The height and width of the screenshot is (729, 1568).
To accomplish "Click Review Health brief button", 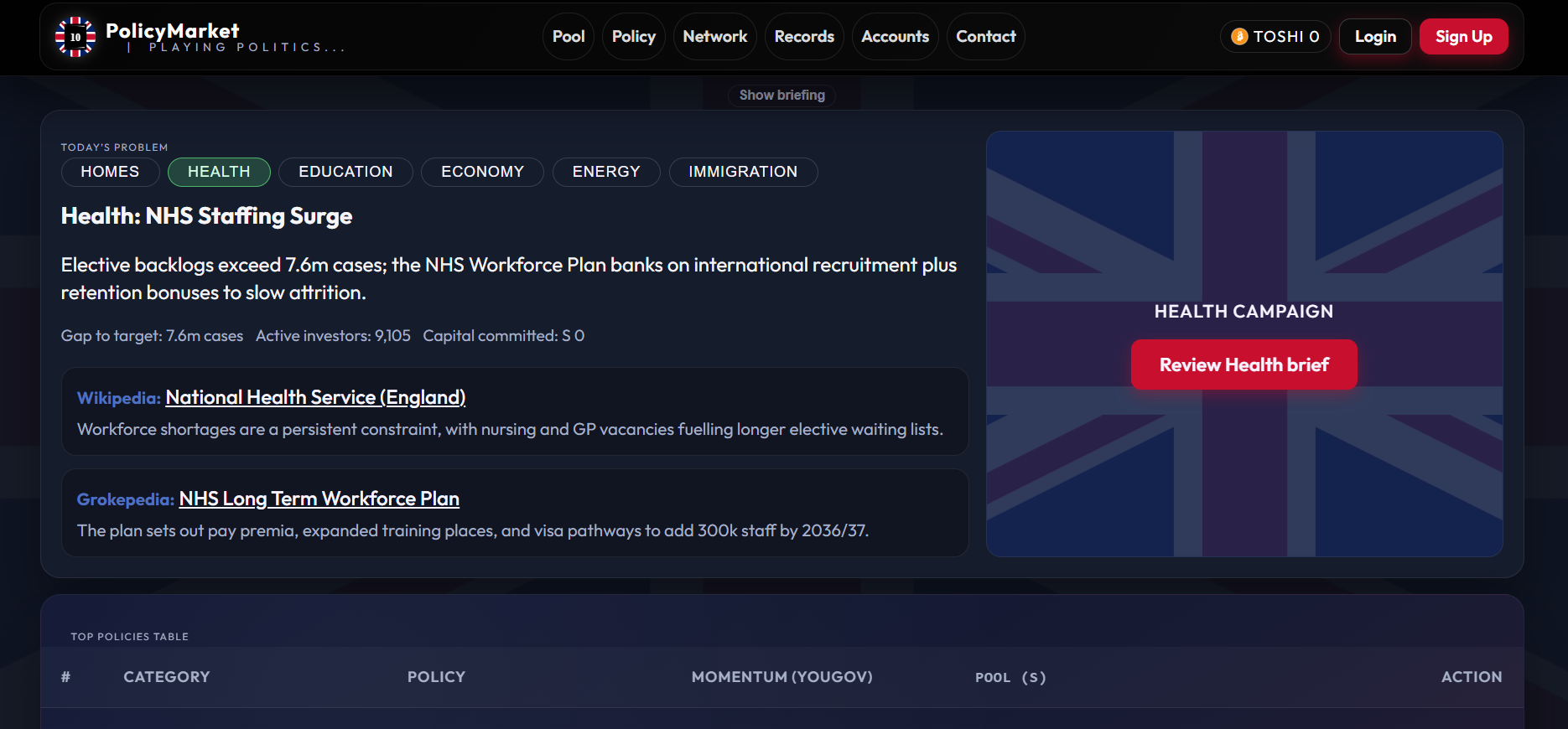I will pyautogui.click(x=1244, y=364).
